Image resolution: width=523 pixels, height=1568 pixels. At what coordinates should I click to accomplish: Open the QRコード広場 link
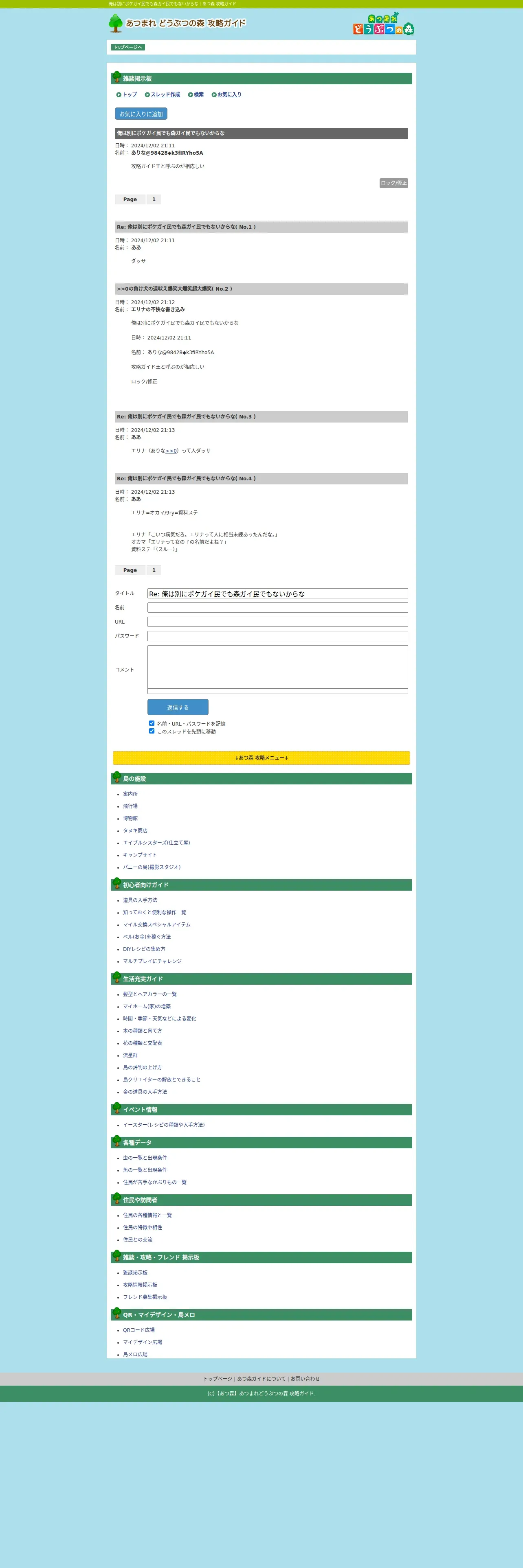pyautogui.click(x=139, y=1330)
